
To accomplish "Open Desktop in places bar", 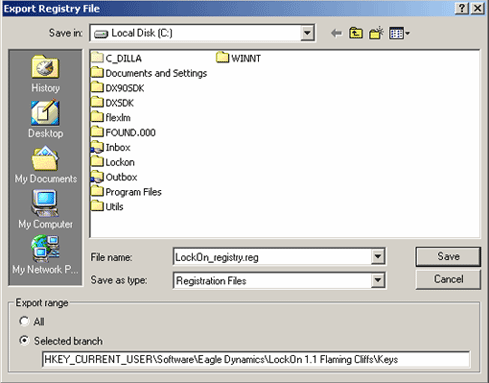I will click(46, 119).
